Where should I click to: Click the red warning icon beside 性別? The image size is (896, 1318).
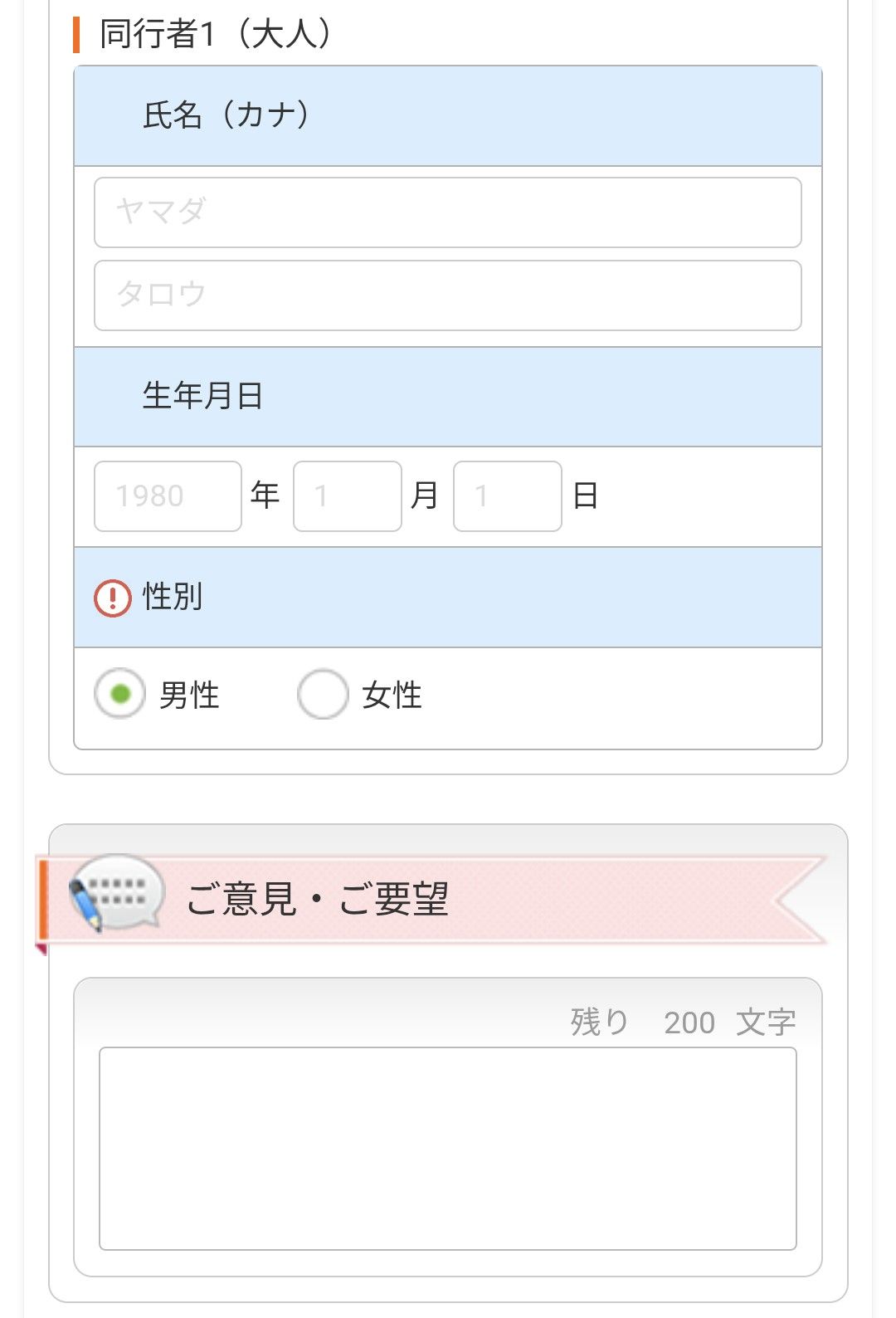[113, 598]
